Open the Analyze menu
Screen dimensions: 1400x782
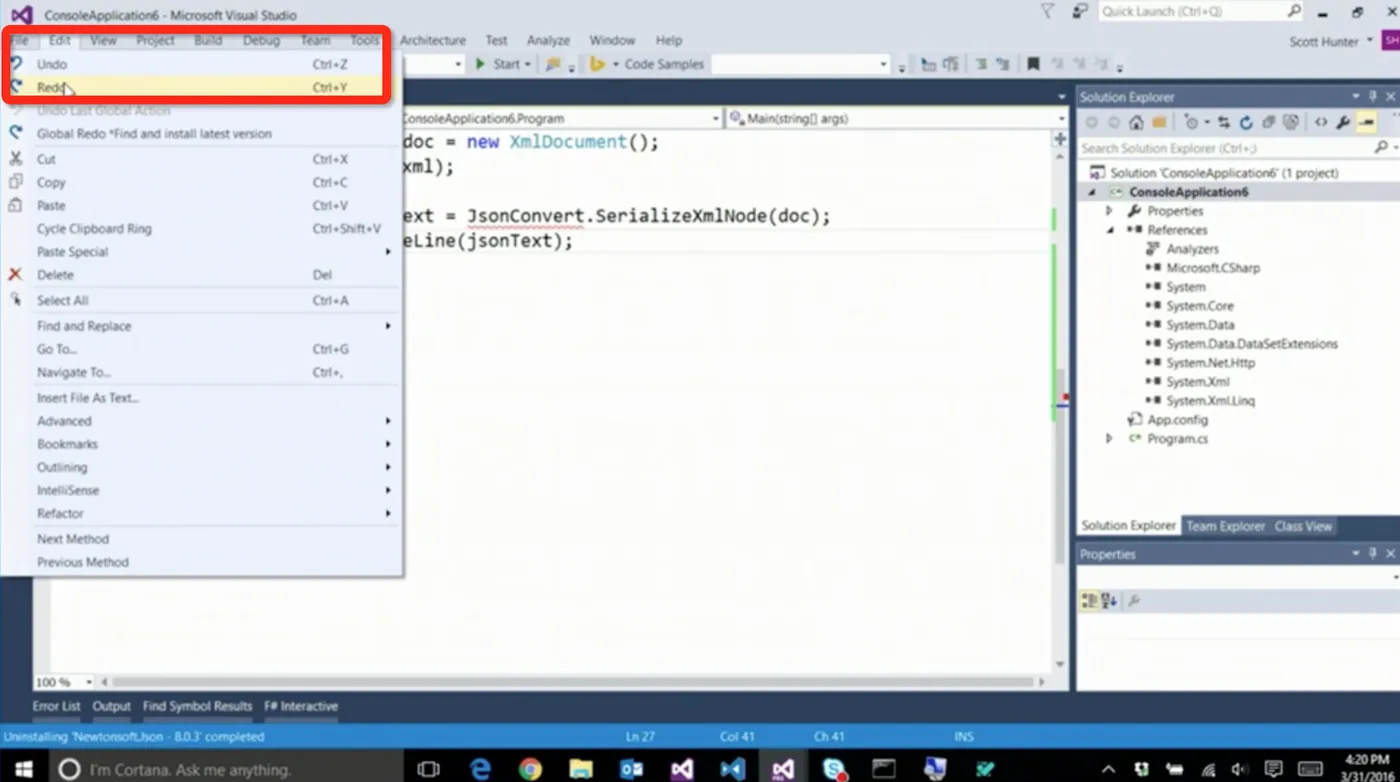[548, 41]
